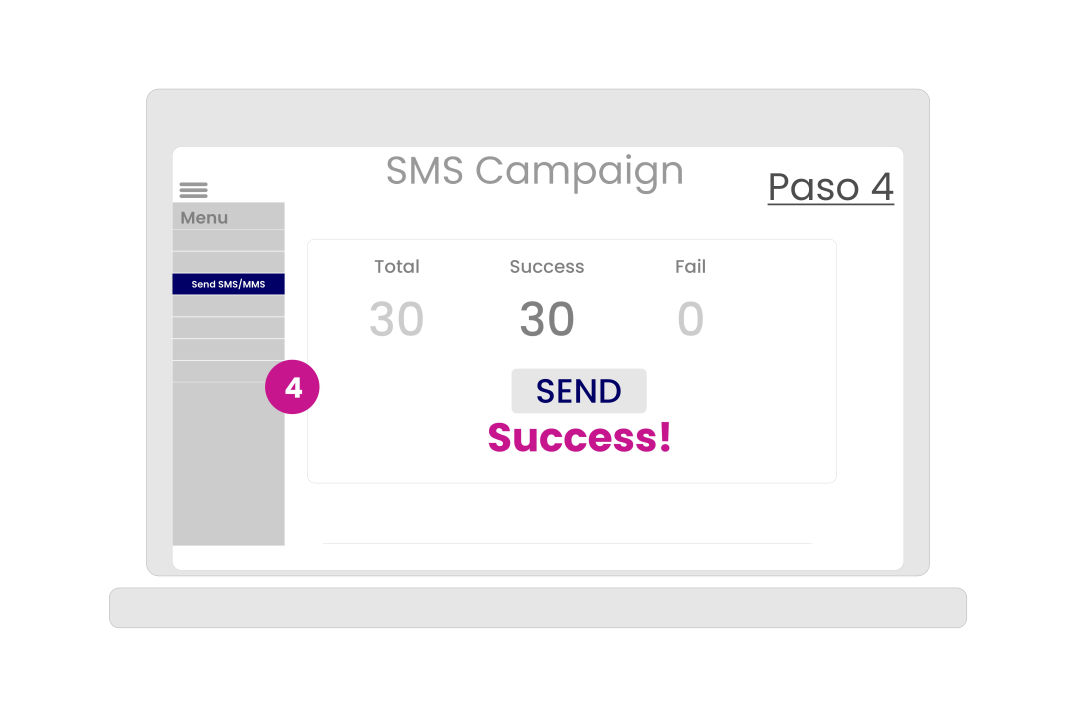Click the magenta step 4 badge
Screen dimensions: 1076x717
[292, 387]
